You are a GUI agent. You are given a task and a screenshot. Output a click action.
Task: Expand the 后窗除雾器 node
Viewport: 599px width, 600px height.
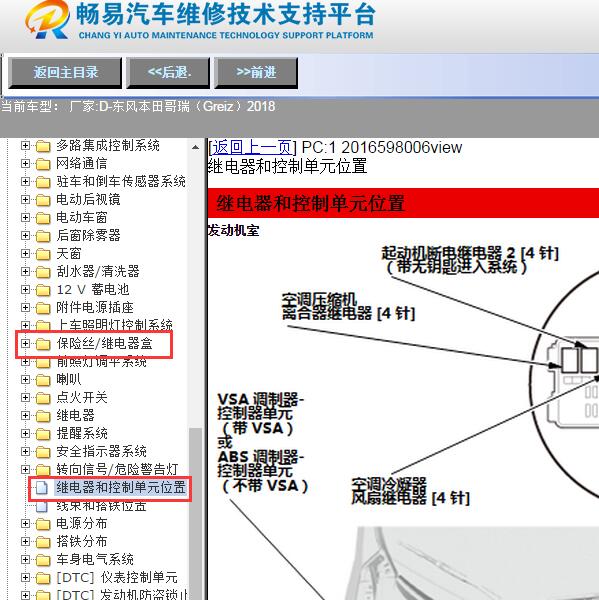pyautogui.click(x=25, y=235)
